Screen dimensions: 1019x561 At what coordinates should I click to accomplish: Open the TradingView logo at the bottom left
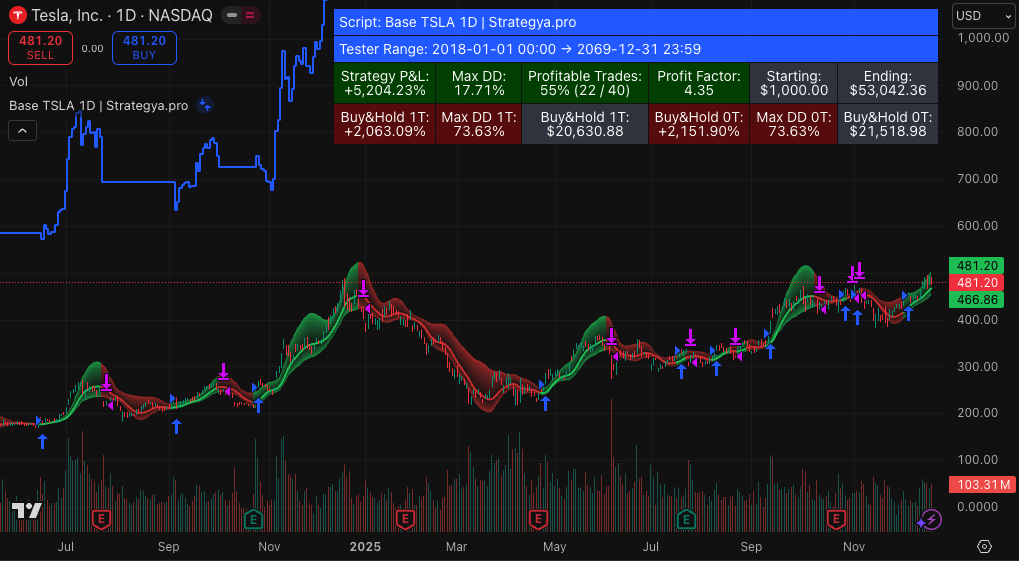[27, 511]
